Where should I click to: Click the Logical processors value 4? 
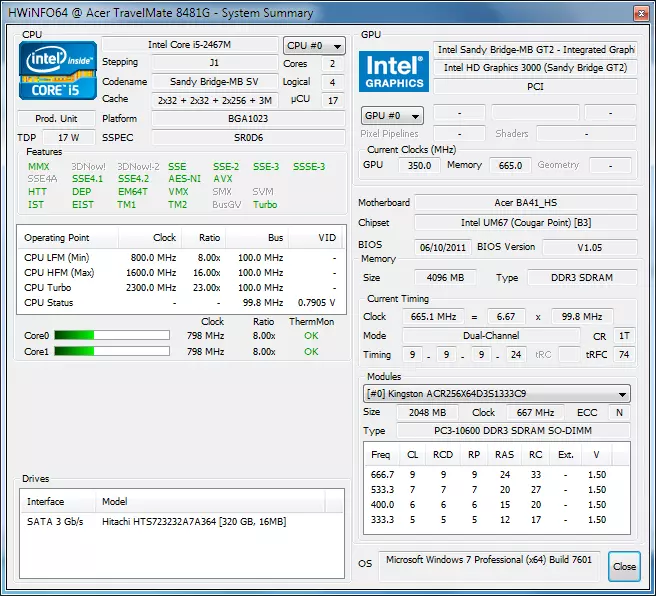click(x=333, y=82)
